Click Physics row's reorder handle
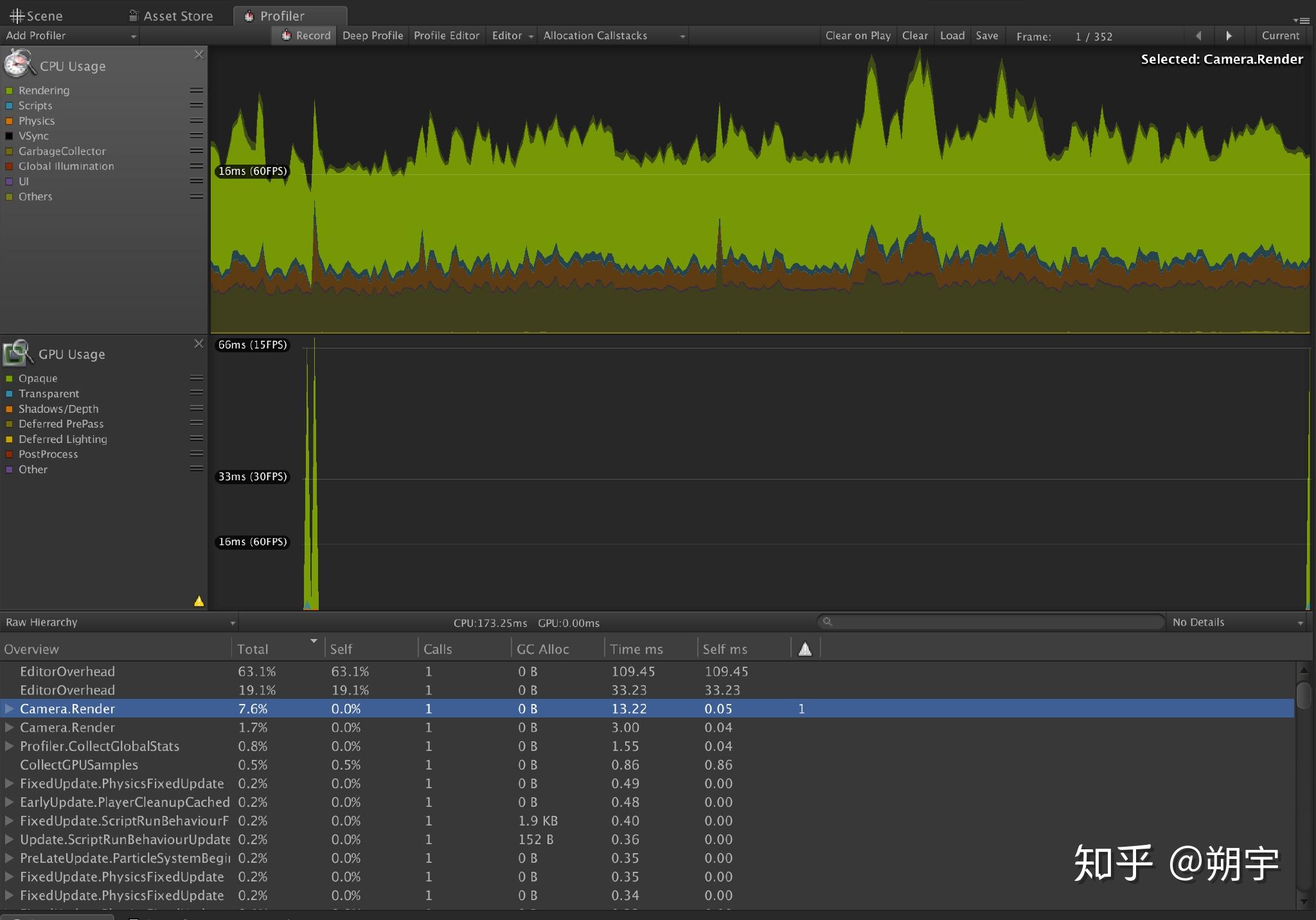Viewport: 1316px width, 920px height. point(197,121)
